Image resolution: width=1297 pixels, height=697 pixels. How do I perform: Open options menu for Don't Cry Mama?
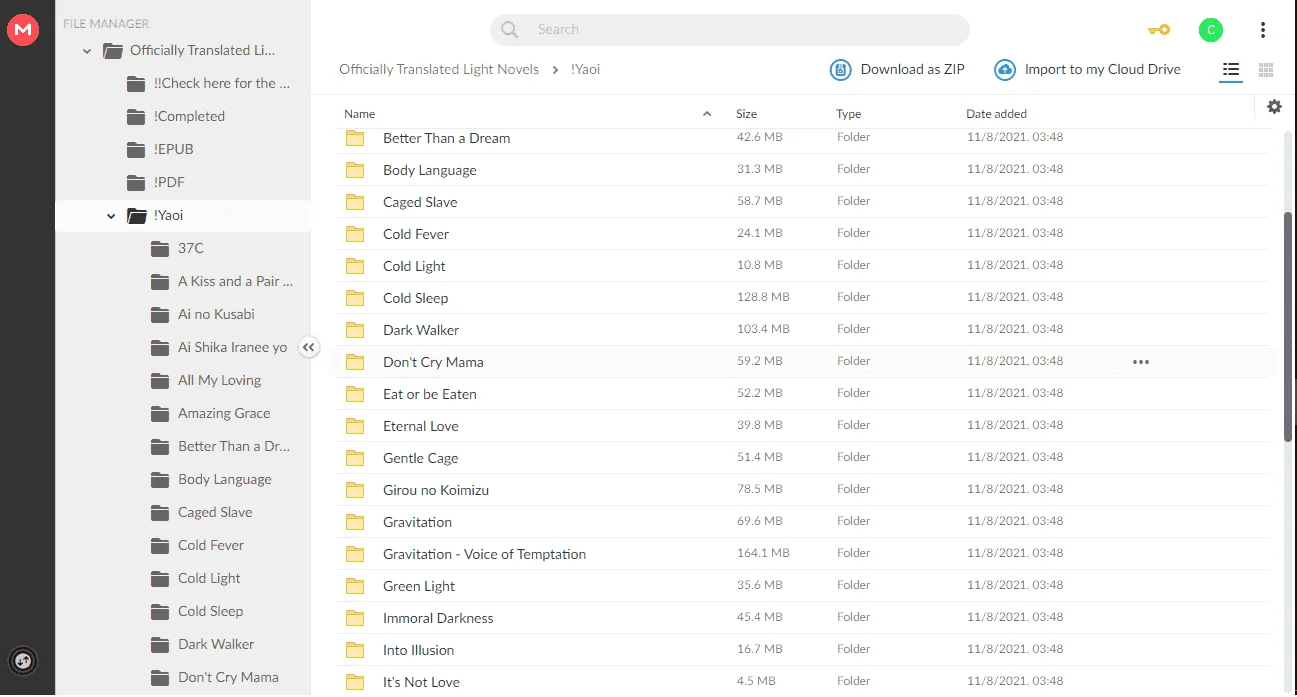(x=1141, y=362)
